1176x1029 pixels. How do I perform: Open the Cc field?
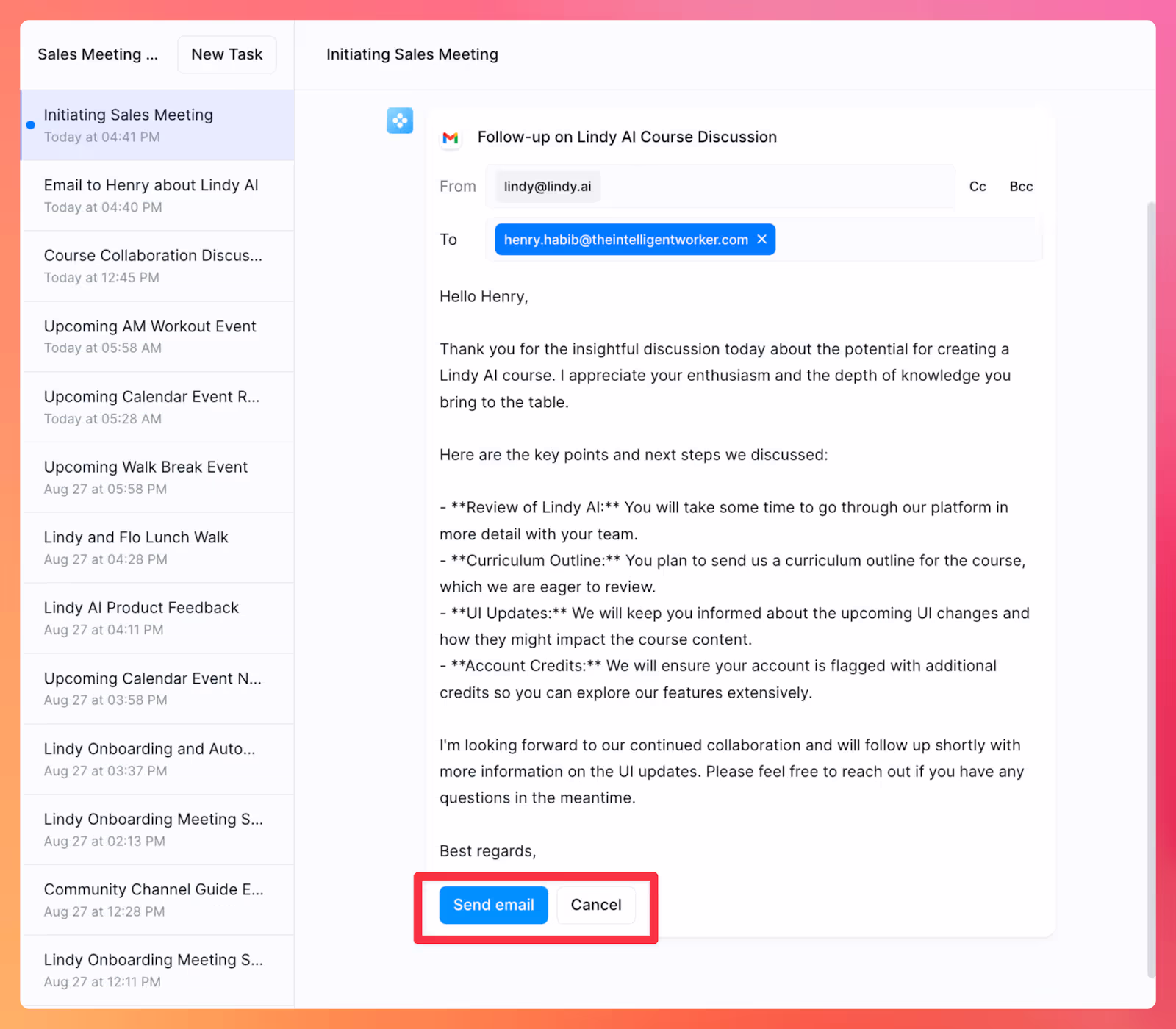978,187
